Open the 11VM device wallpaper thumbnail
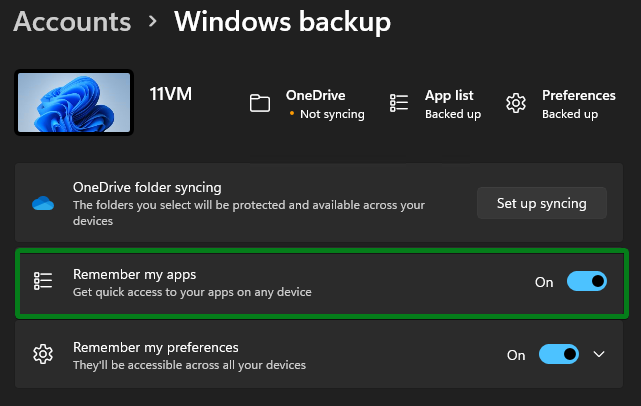This screenshot has height=406, width=641. tap(74, 102)
